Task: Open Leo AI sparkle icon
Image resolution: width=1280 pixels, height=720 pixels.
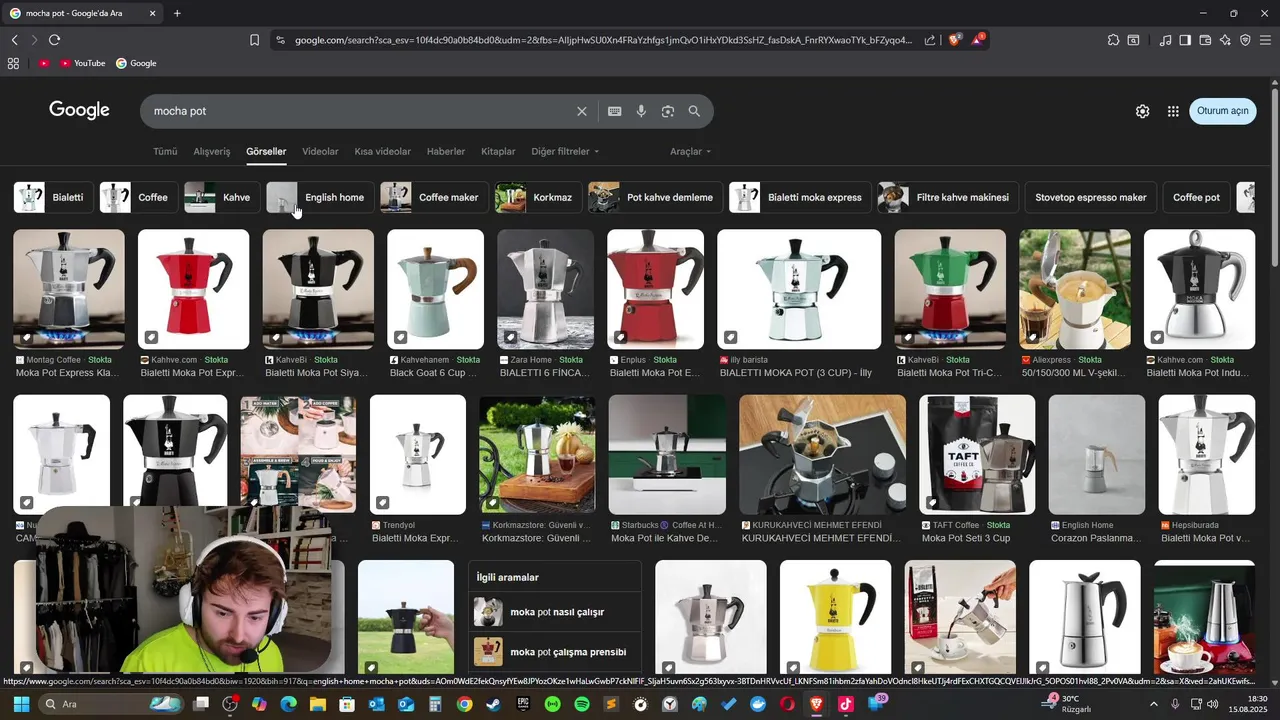Action: tap(1225, 40)
